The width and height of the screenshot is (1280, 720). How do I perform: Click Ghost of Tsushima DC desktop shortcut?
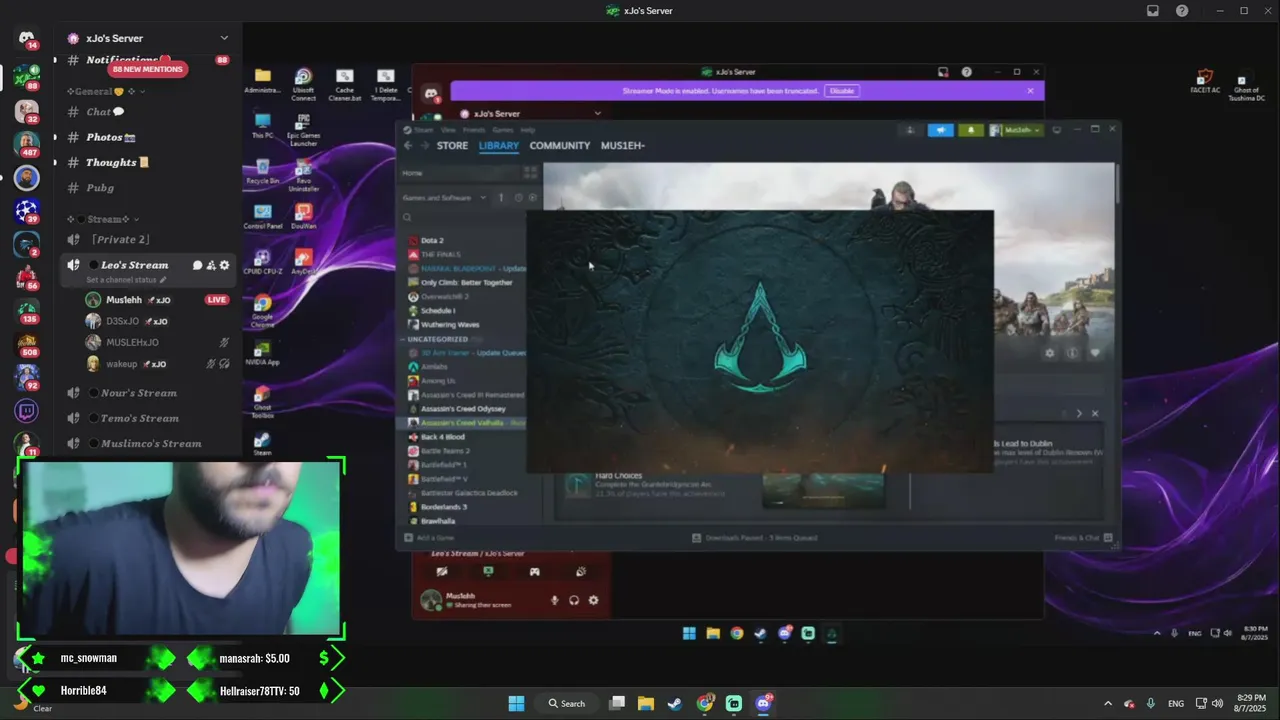[x=1247, y=85]
